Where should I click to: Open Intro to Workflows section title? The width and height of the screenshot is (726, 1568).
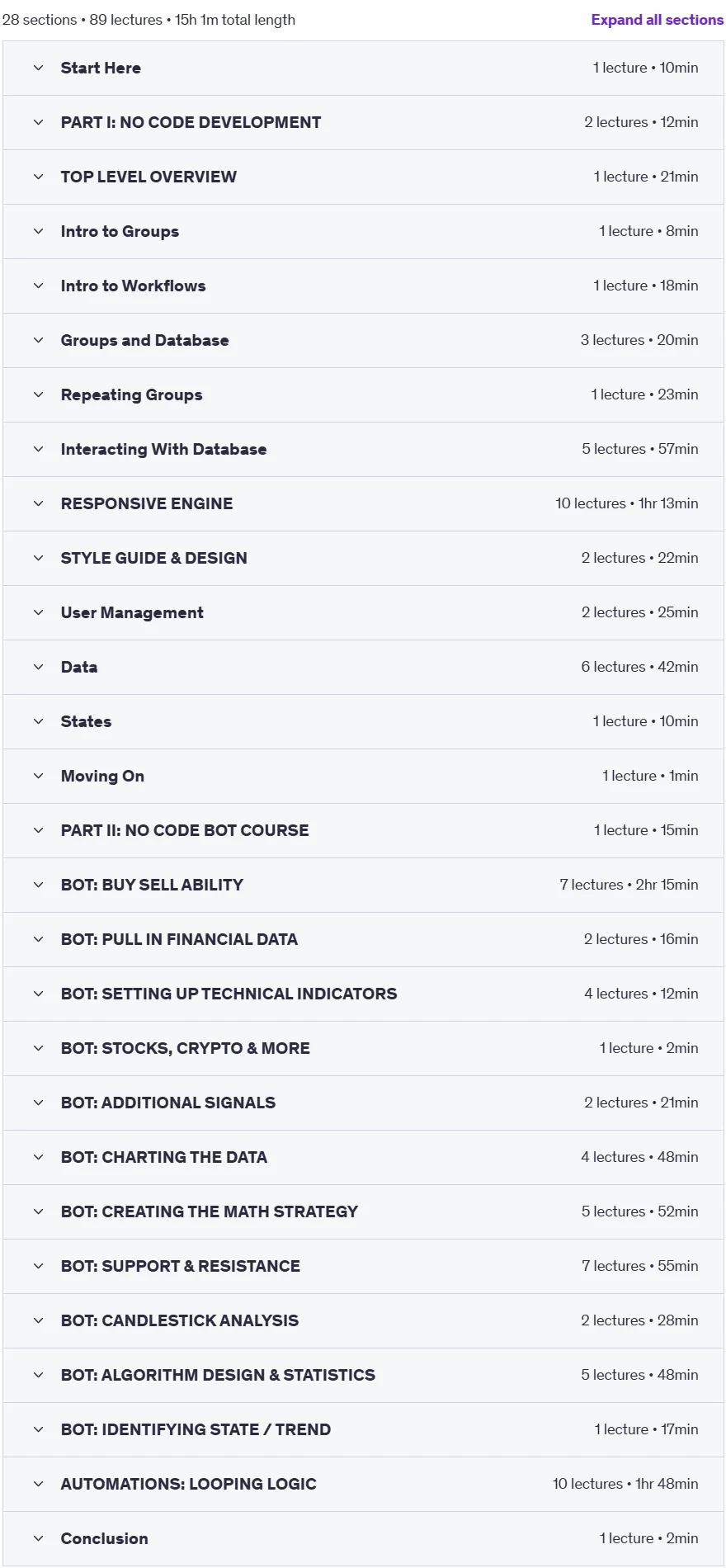point(133,286)
